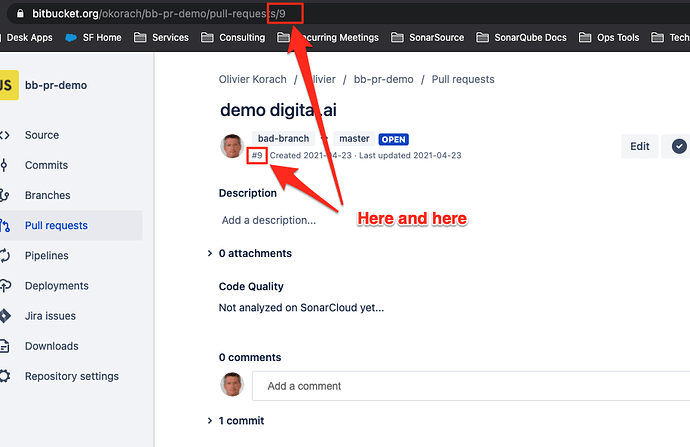Click the Not analyzed on SonarCloud text
Screen dimensions: 690x447
[301, 308]
